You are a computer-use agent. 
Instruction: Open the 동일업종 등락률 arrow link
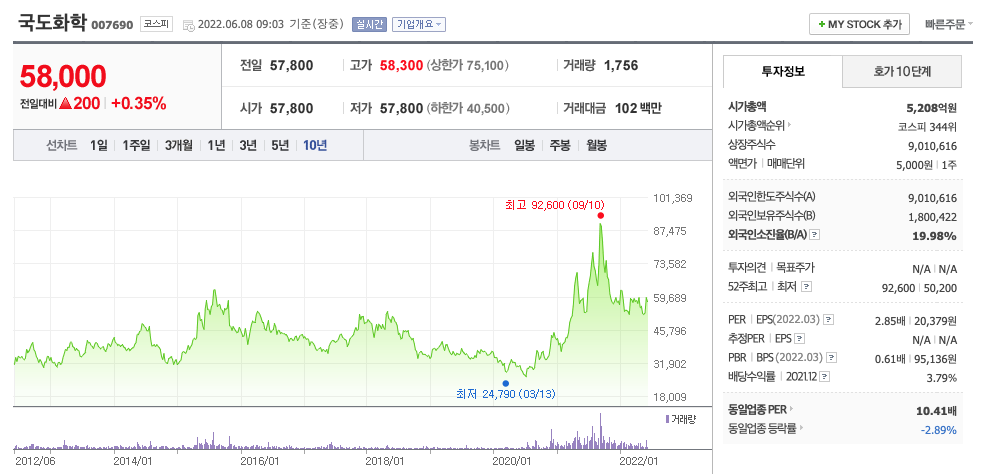[766, 428]
